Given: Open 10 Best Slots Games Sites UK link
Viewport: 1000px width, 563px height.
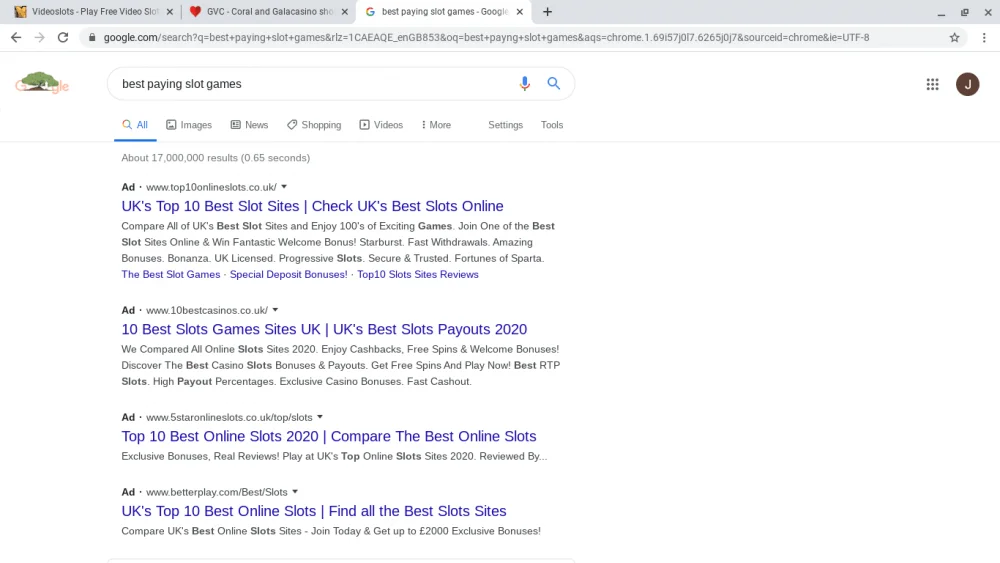Looking at the screenshot, I should [x=324, y=329].
